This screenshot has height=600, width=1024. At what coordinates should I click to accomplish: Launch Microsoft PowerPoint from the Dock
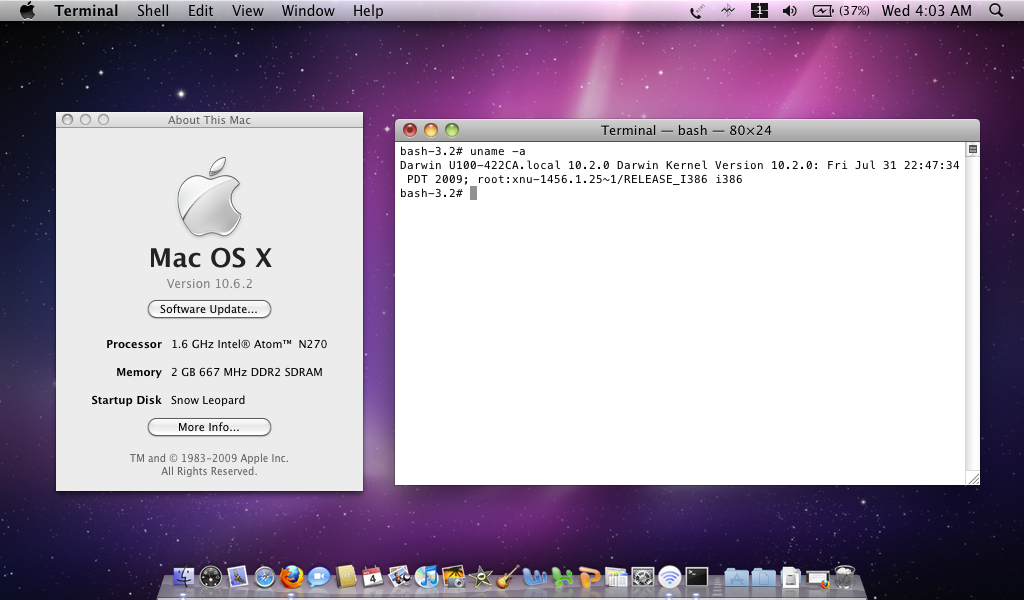pyautogui.click(x=589, y=576)
